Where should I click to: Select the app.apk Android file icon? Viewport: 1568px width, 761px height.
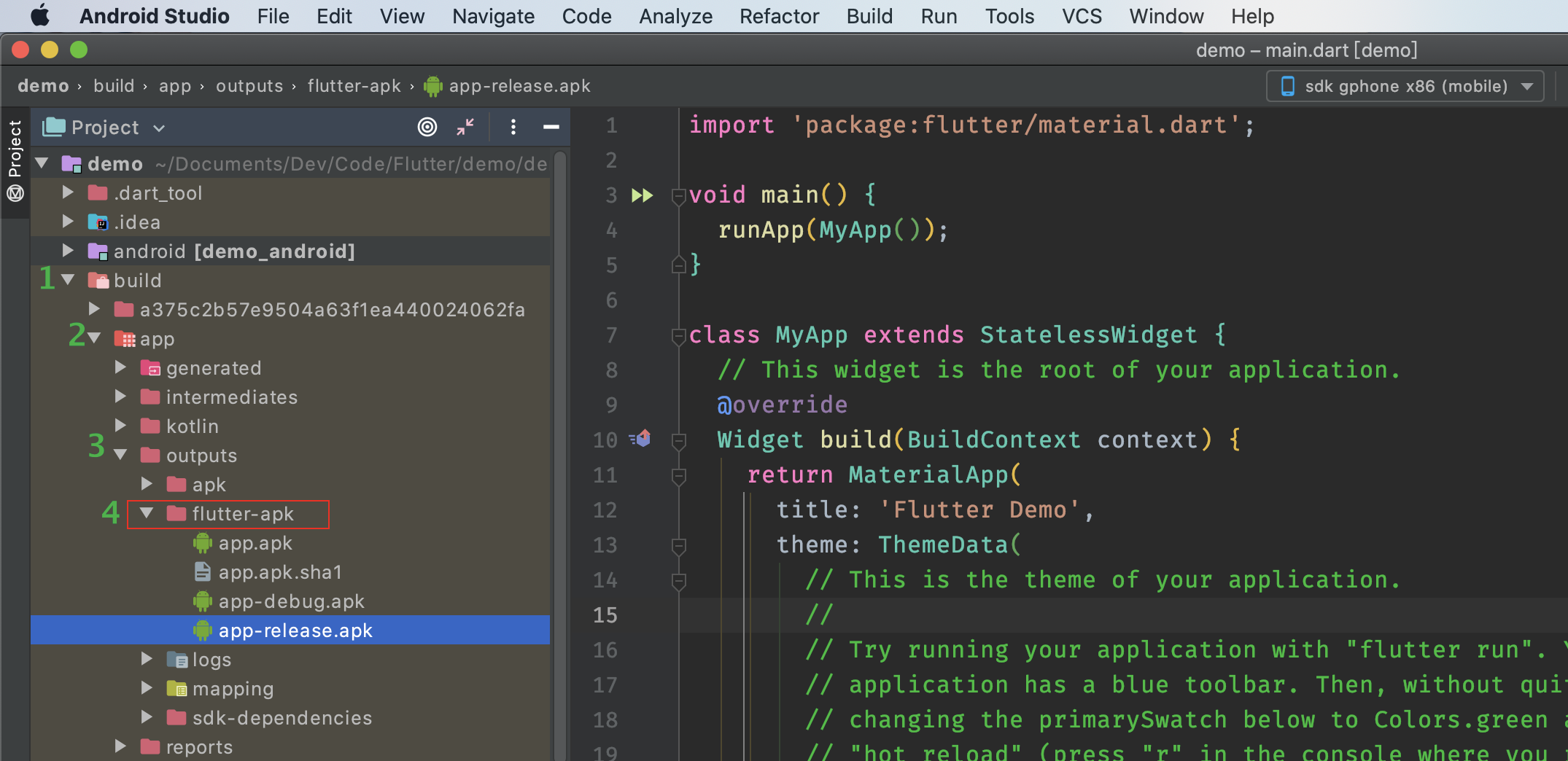[x=203, y=543]
